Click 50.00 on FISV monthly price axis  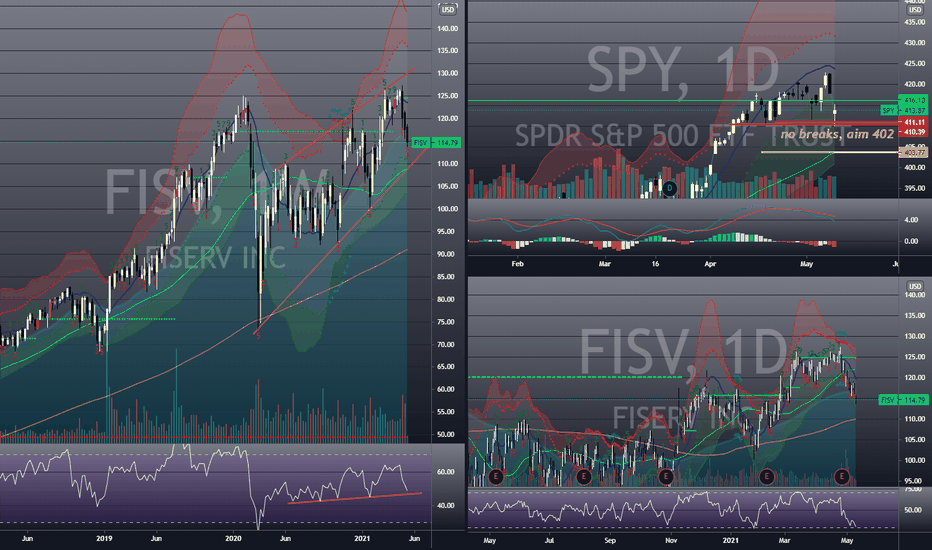pos(448,435)
